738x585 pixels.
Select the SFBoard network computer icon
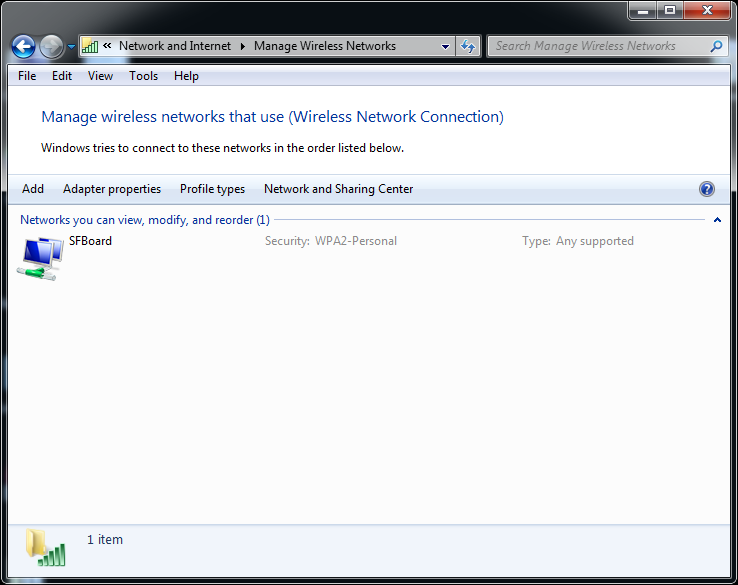tap(41, 258)
